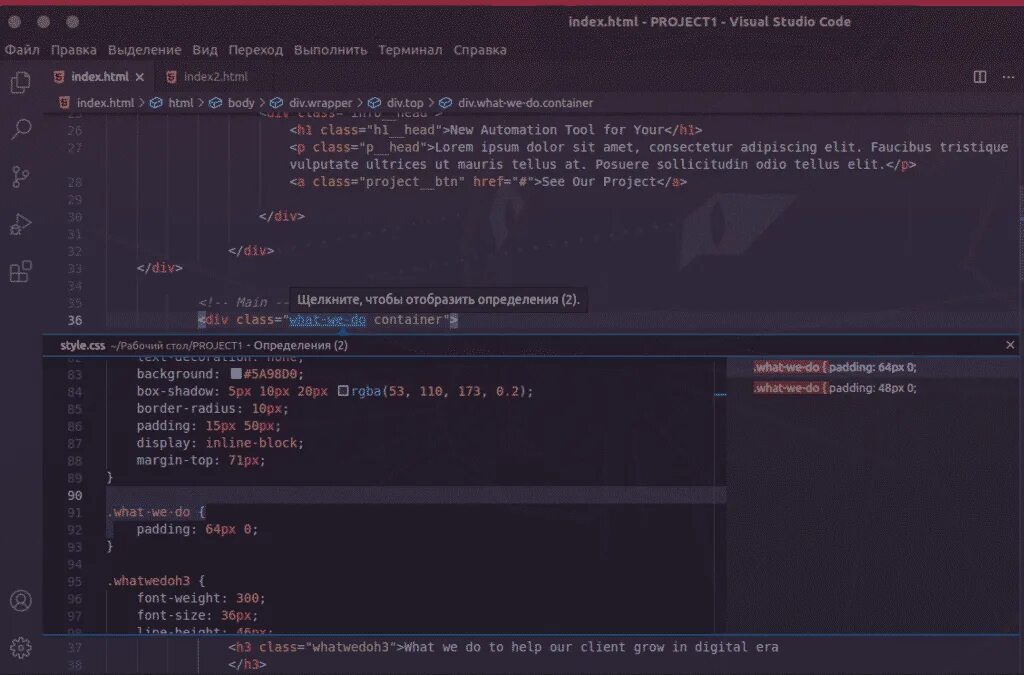Click the font-weight: 300 declaration
Image resolution: width=1024 pixels, height=675 pixels.
point(201,597)
